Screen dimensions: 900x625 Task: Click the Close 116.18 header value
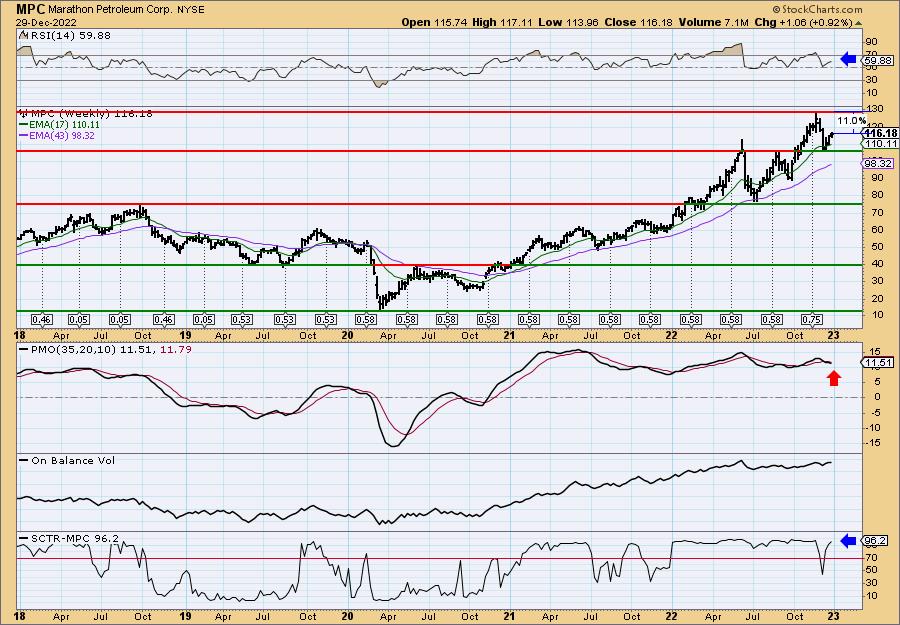(x=639, y=22)
